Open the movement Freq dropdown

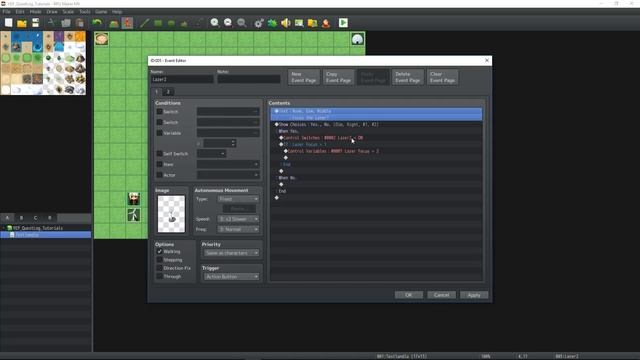pyautogui.click(x=238, y=229)
